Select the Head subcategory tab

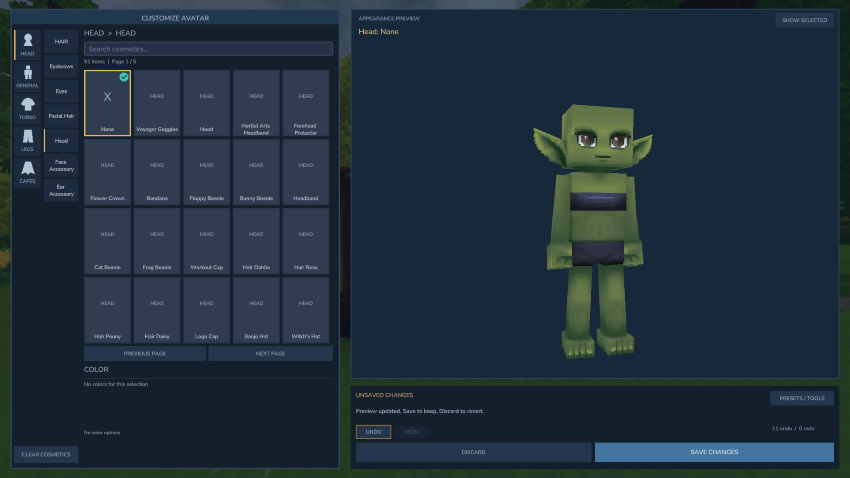pyautogui.click(x=61, y=141)
